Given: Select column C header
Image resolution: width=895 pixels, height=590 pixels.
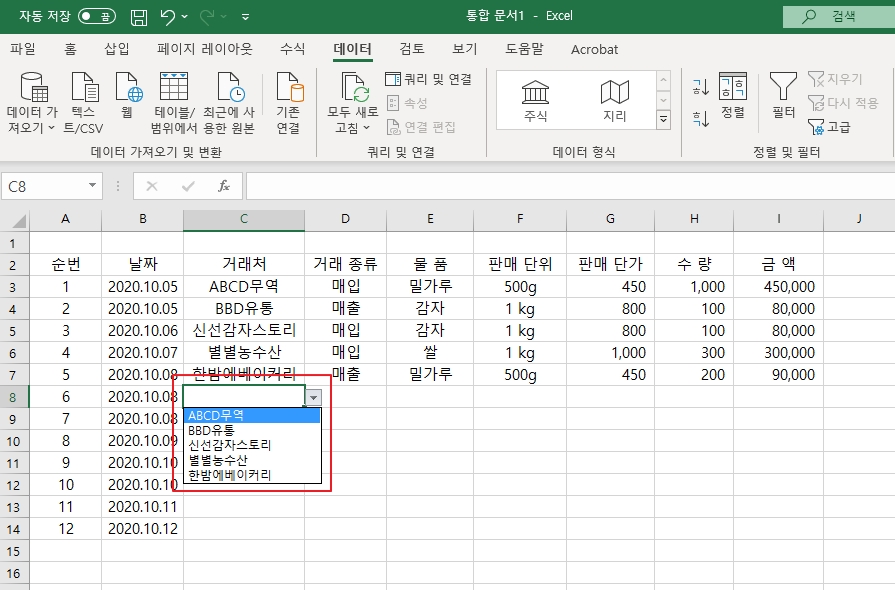Looking at the screenshot, I should (x=244, y=219).
